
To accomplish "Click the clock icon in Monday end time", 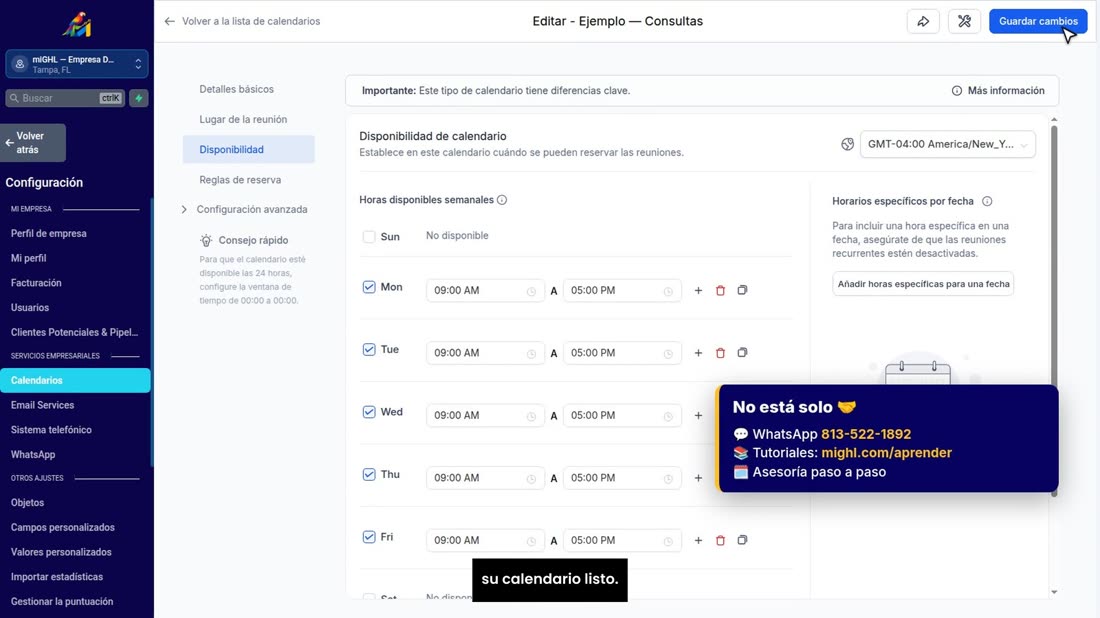I will 668,291.
